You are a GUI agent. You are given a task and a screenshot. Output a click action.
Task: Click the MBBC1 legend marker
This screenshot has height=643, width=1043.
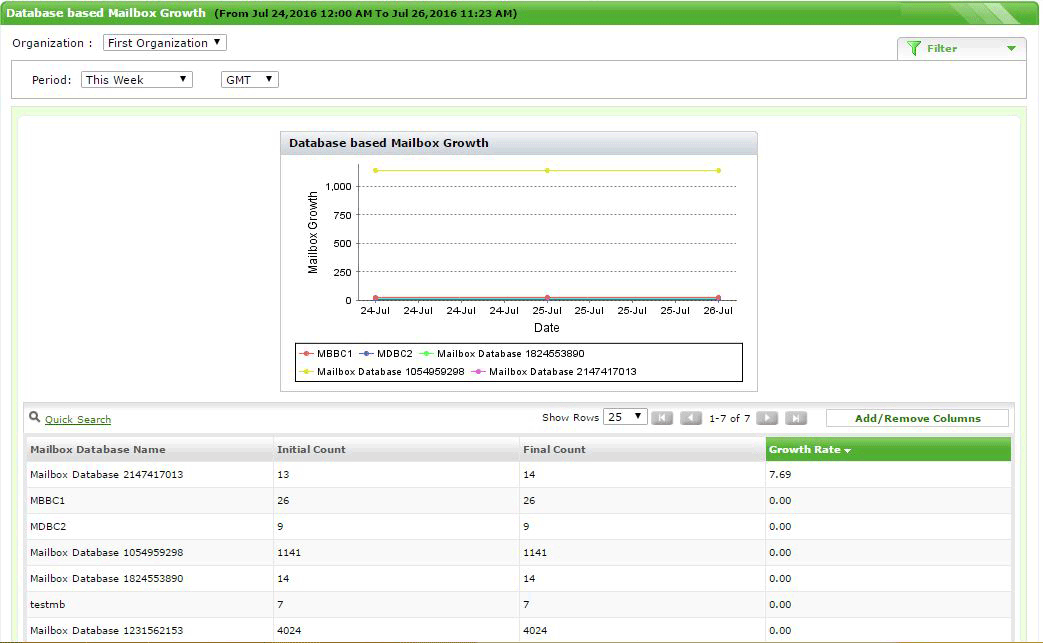[307, 354]
